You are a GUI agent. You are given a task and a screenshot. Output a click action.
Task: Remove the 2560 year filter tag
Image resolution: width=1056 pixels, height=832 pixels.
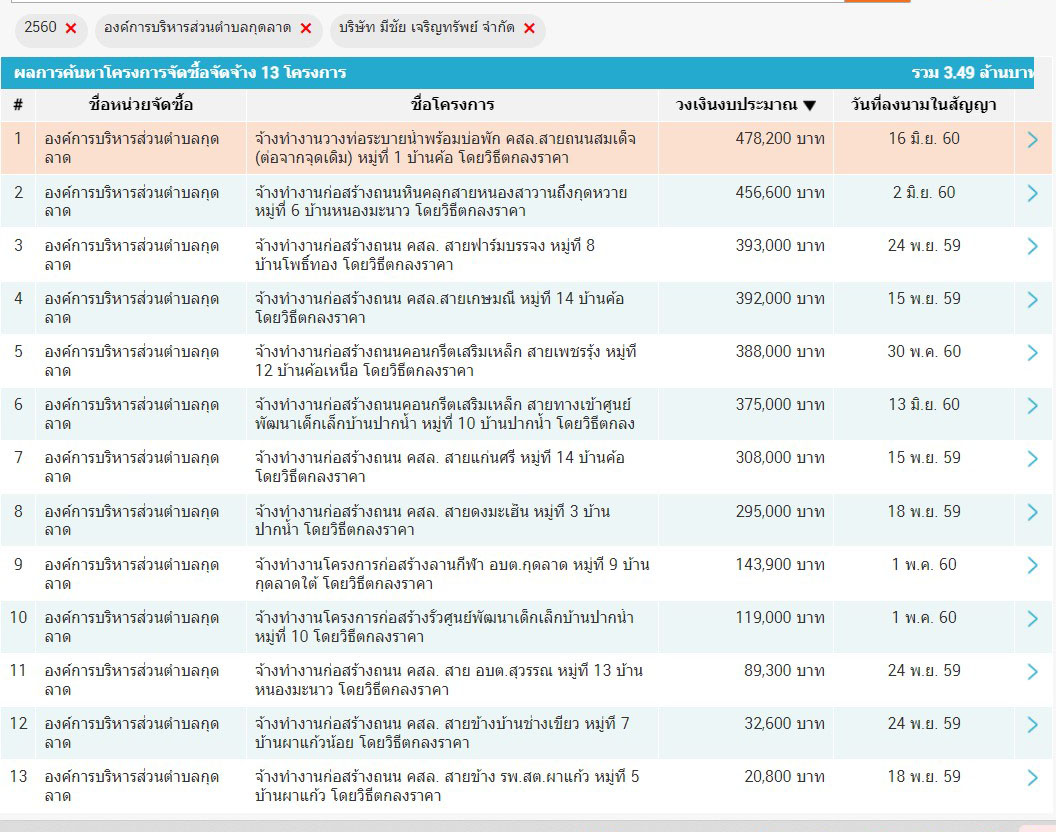pyautogui.click(x=71, y=28)
